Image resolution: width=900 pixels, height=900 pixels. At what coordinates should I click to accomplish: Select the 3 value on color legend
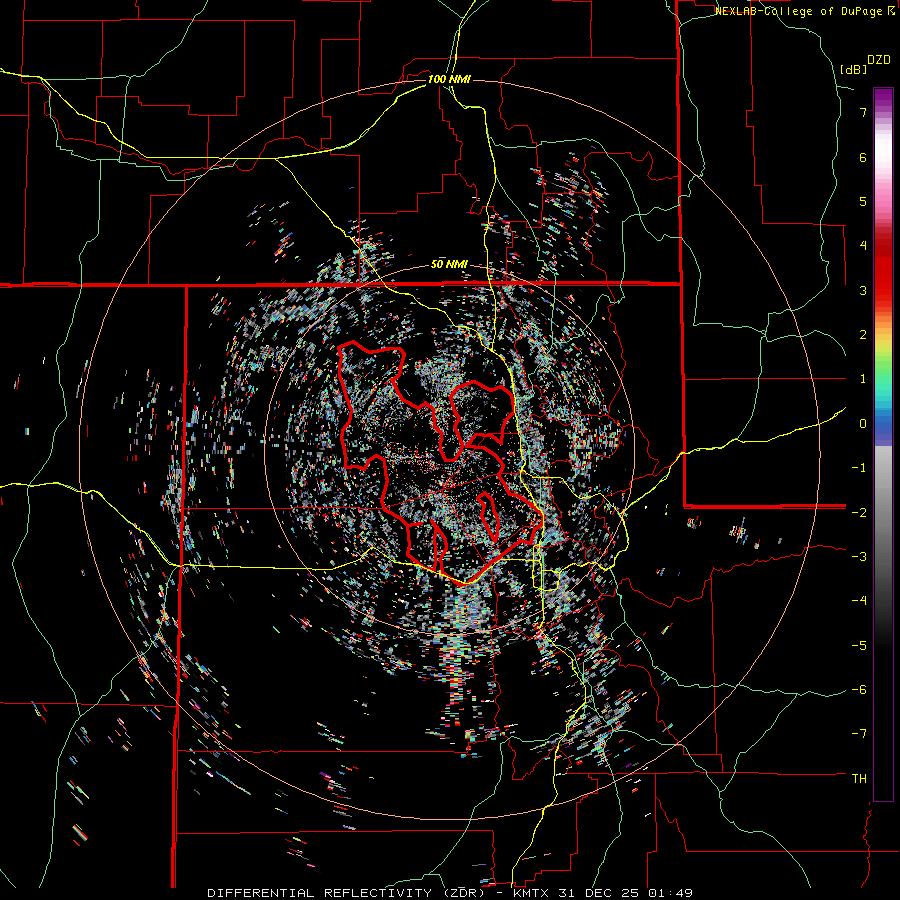(x=863, y=290)
